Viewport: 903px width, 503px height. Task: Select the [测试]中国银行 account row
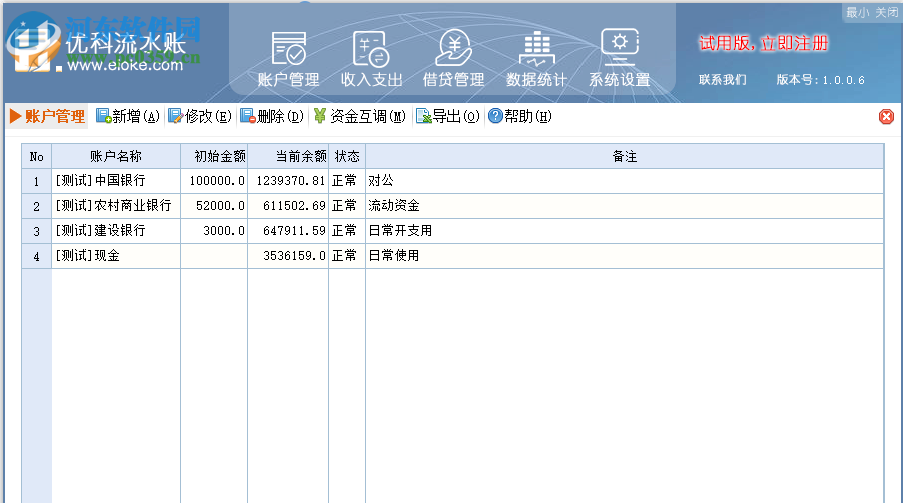453,181
